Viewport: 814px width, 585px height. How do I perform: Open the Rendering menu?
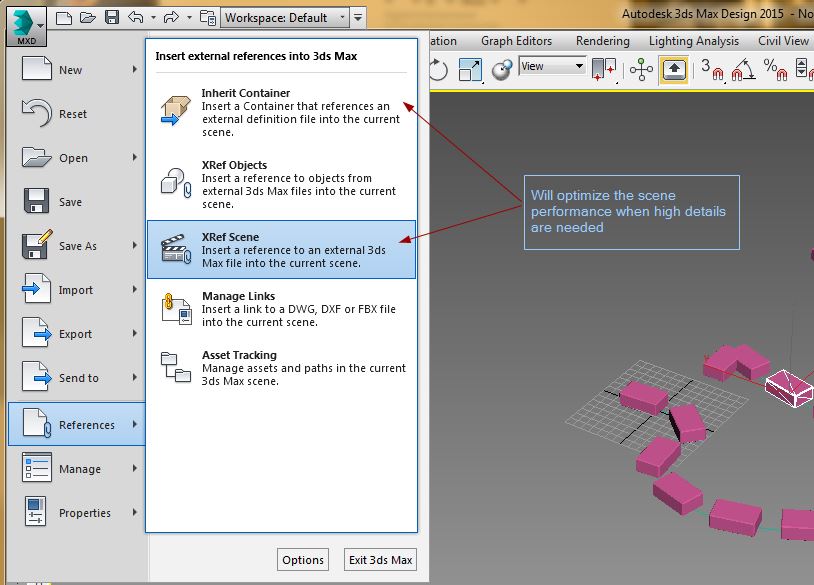602,41
